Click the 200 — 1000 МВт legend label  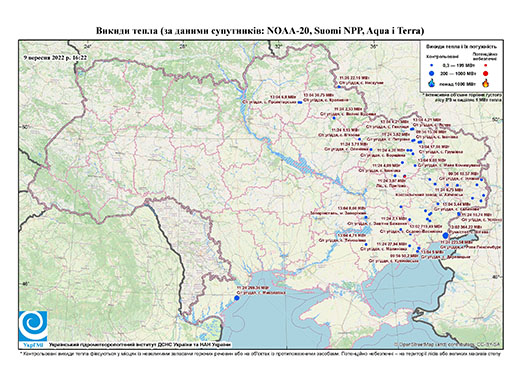click(457, 73)
